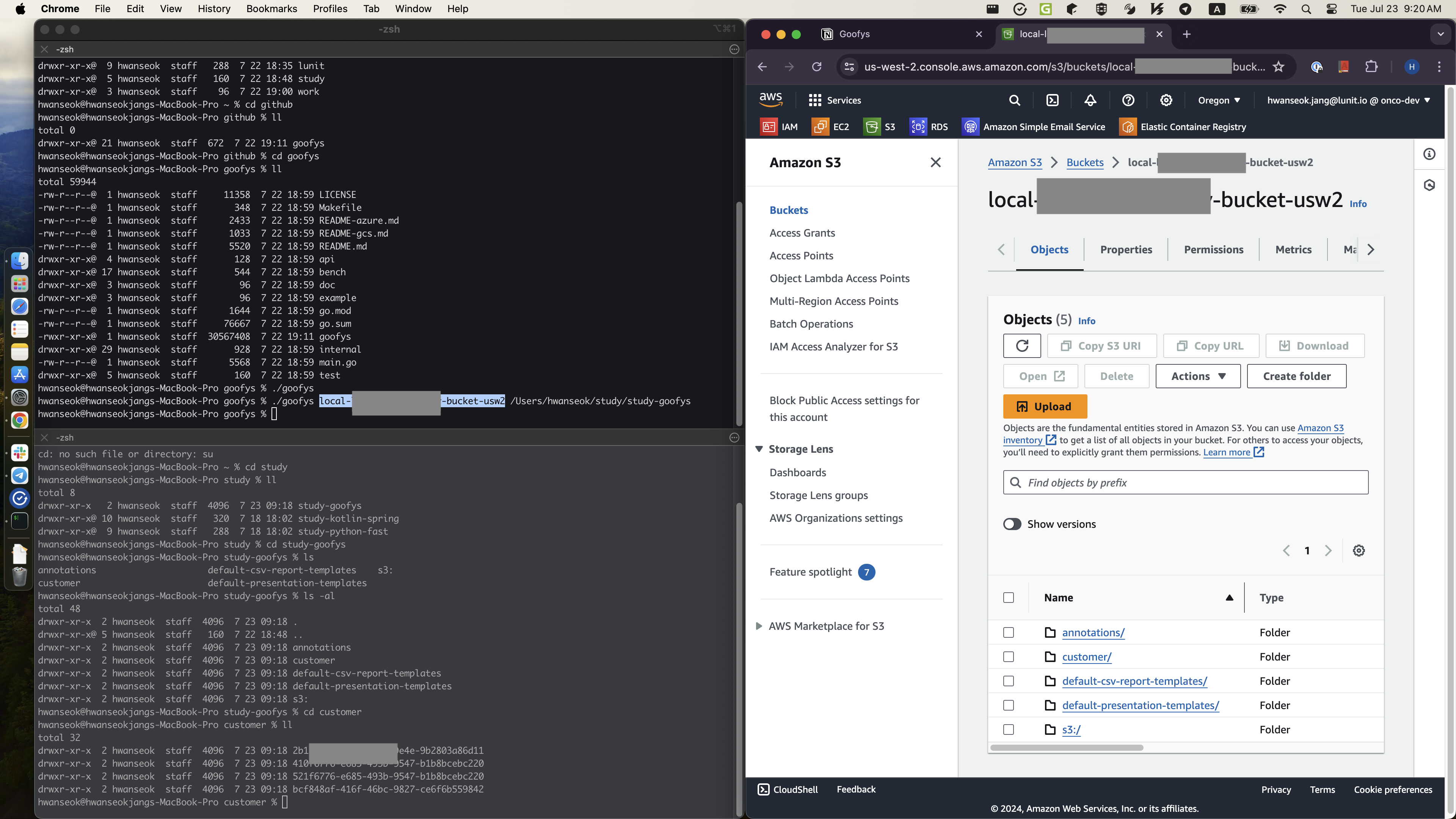Click the orange Upload button
The image size is (1456, 819).
(x=1045, y=406)
